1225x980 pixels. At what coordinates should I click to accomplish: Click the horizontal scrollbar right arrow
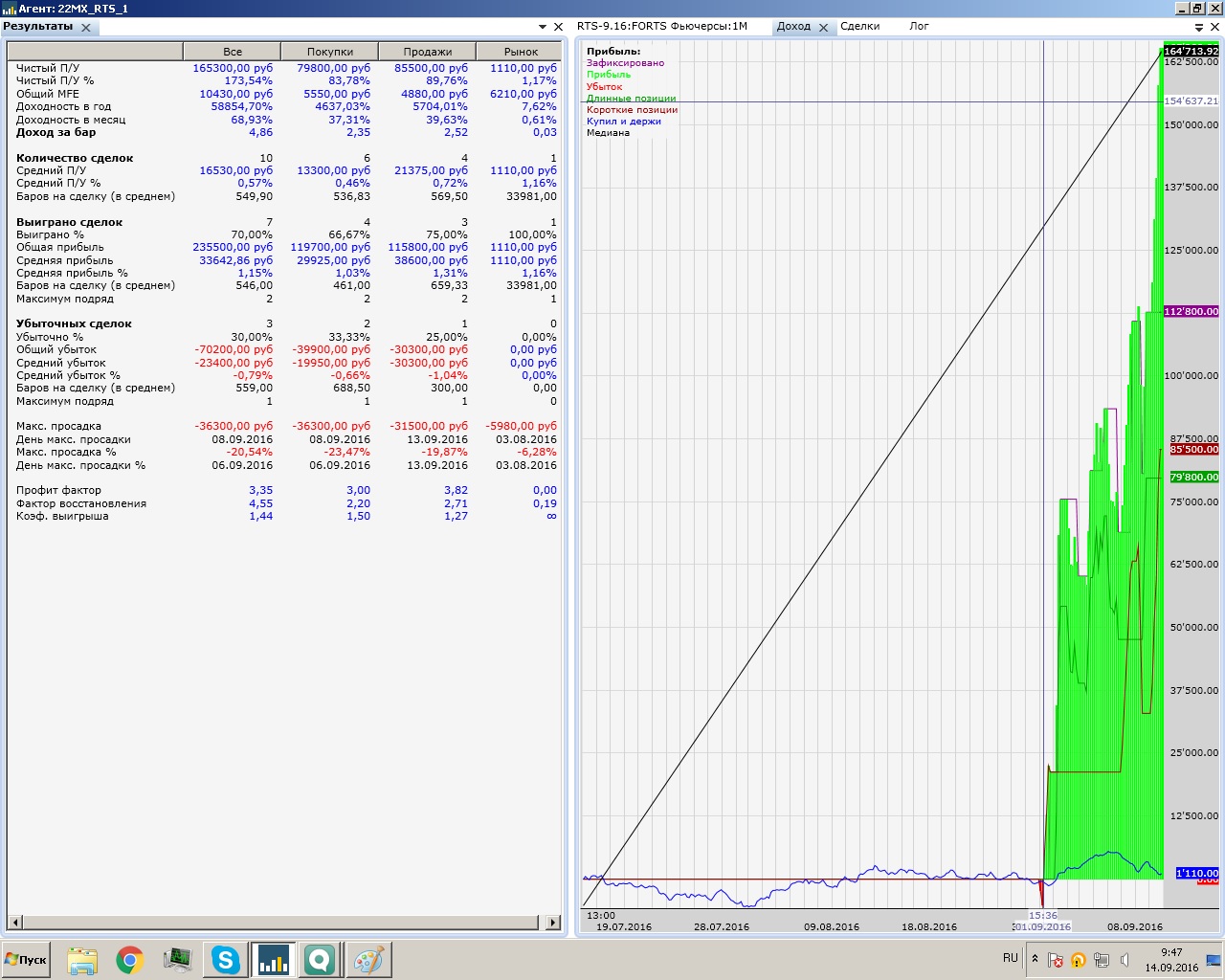pos(553,923)
